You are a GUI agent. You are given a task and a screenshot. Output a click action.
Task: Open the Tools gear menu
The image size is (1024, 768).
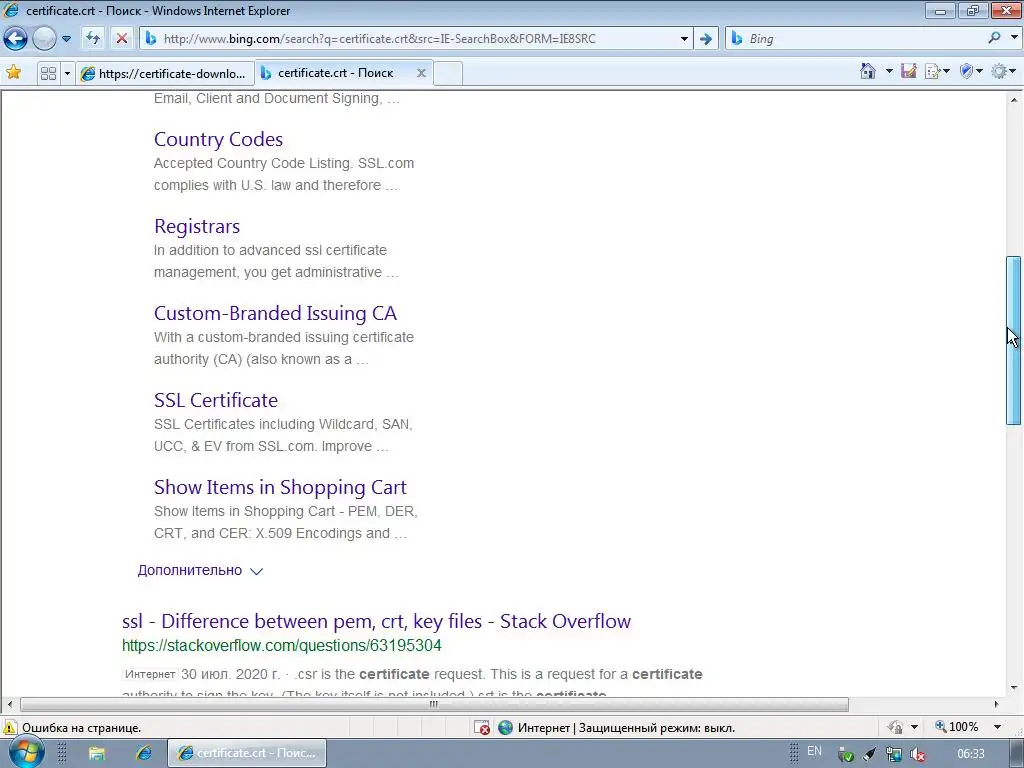pos(1003,71)
